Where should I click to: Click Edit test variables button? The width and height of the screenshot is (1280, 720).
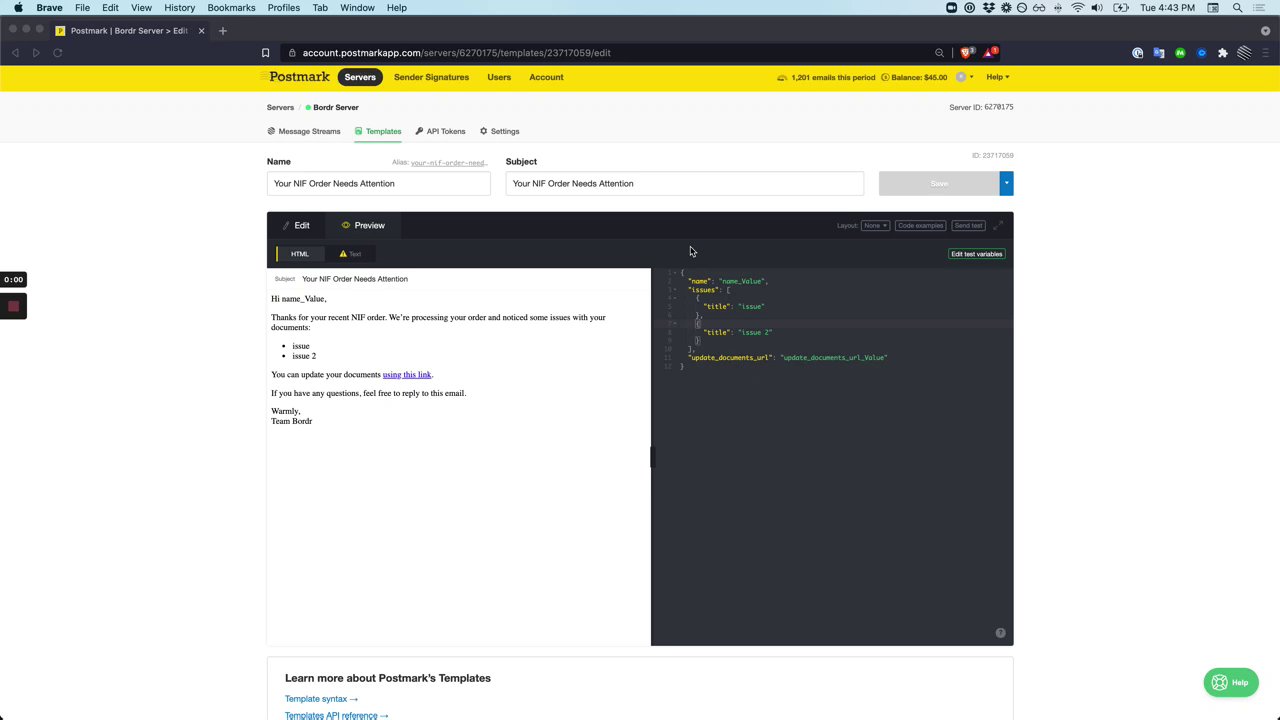pyautogui.click(x=976, y=254)
